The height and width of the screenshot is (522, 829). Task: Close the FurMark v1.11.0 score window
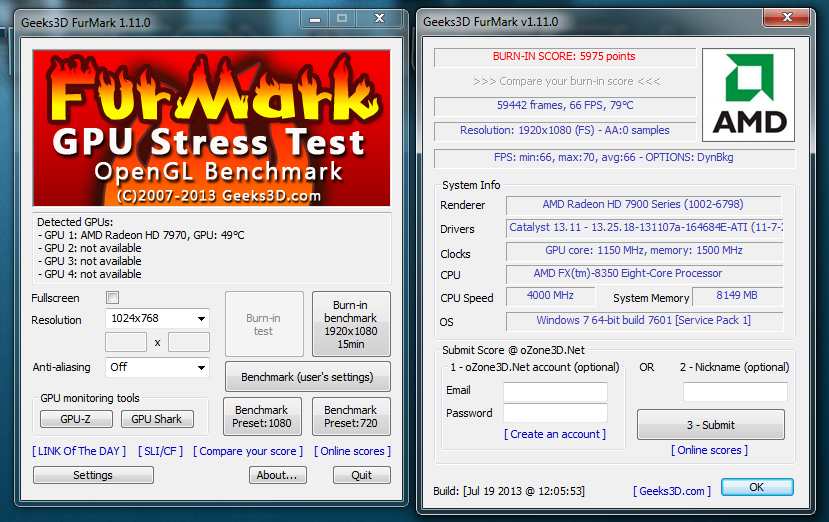click(x=787, y=17)
